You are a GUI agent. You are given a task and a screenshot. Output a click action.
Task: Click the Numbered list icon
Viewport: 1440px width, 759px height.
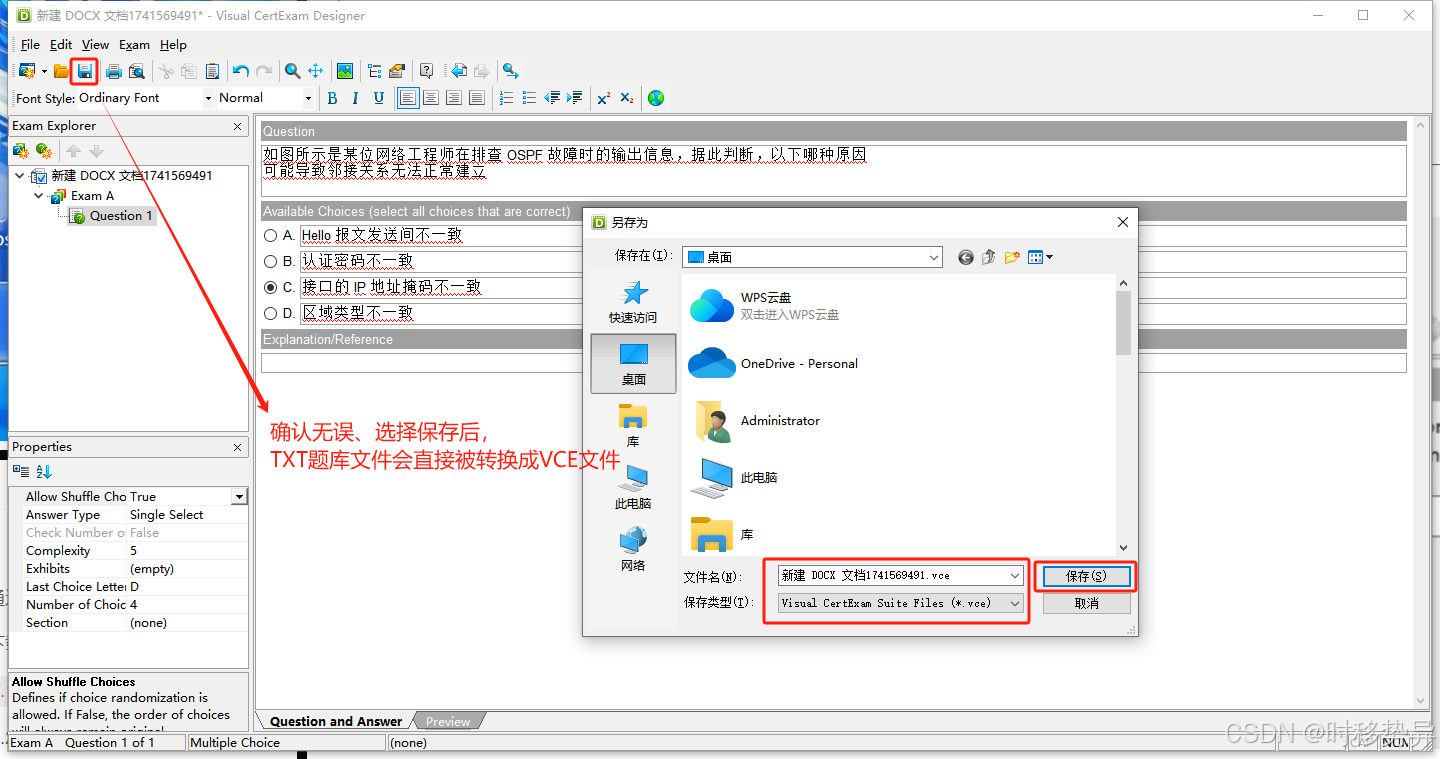[506, 98]
